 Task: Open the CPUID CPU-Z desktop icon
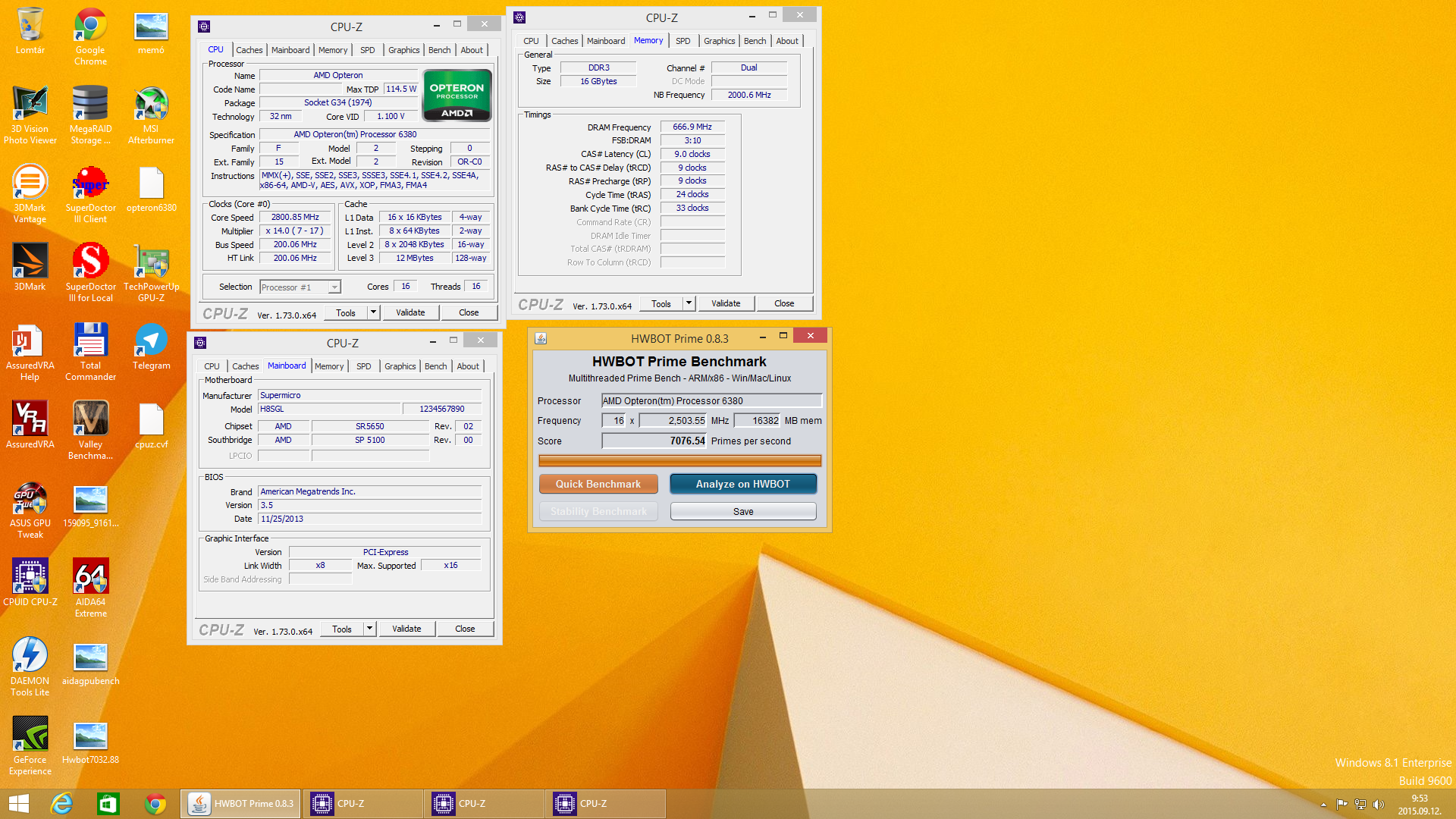point(30,583)
